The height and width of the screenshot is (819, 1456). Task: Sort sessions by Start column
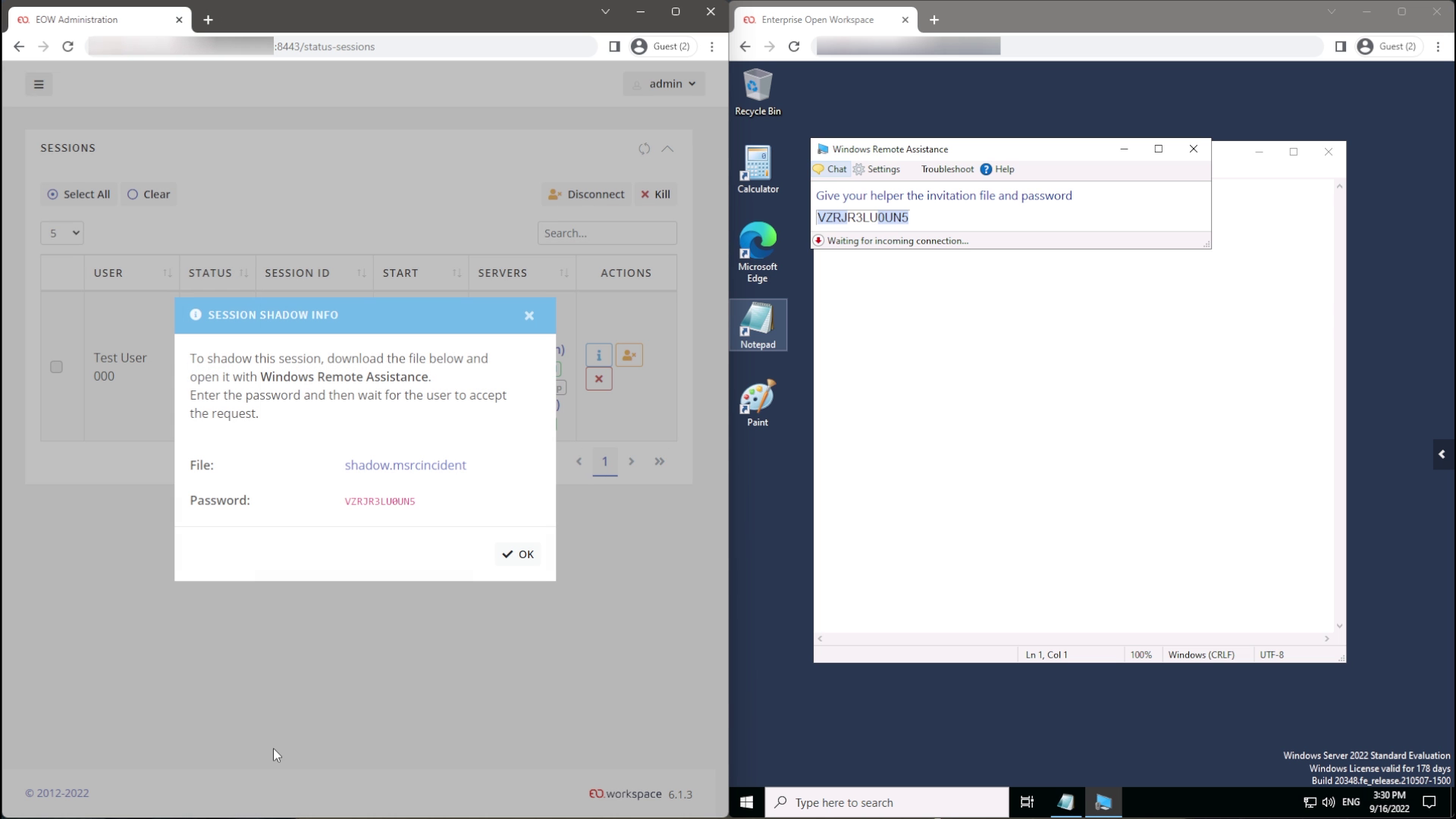[x=421, y=273]
